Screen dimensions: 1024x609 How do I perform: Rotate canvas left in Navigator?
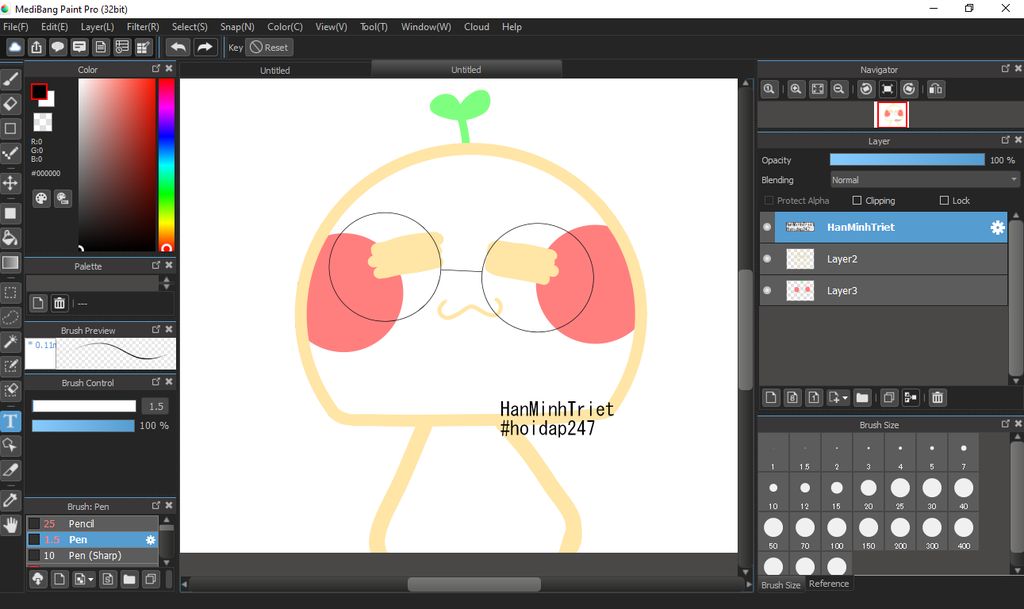coord(866,89)
